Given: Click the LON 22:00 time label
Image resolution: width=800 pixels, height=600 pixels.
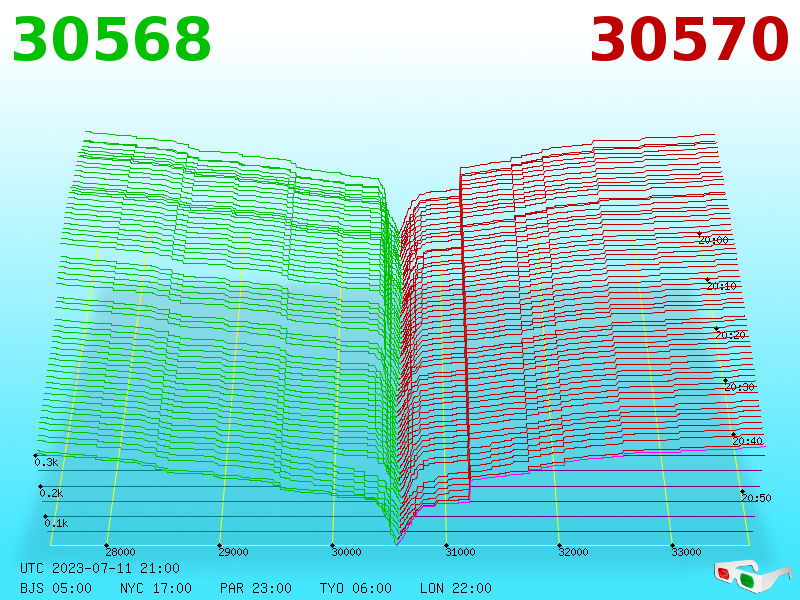Looking at the screenshot, I should pos(456,588).
